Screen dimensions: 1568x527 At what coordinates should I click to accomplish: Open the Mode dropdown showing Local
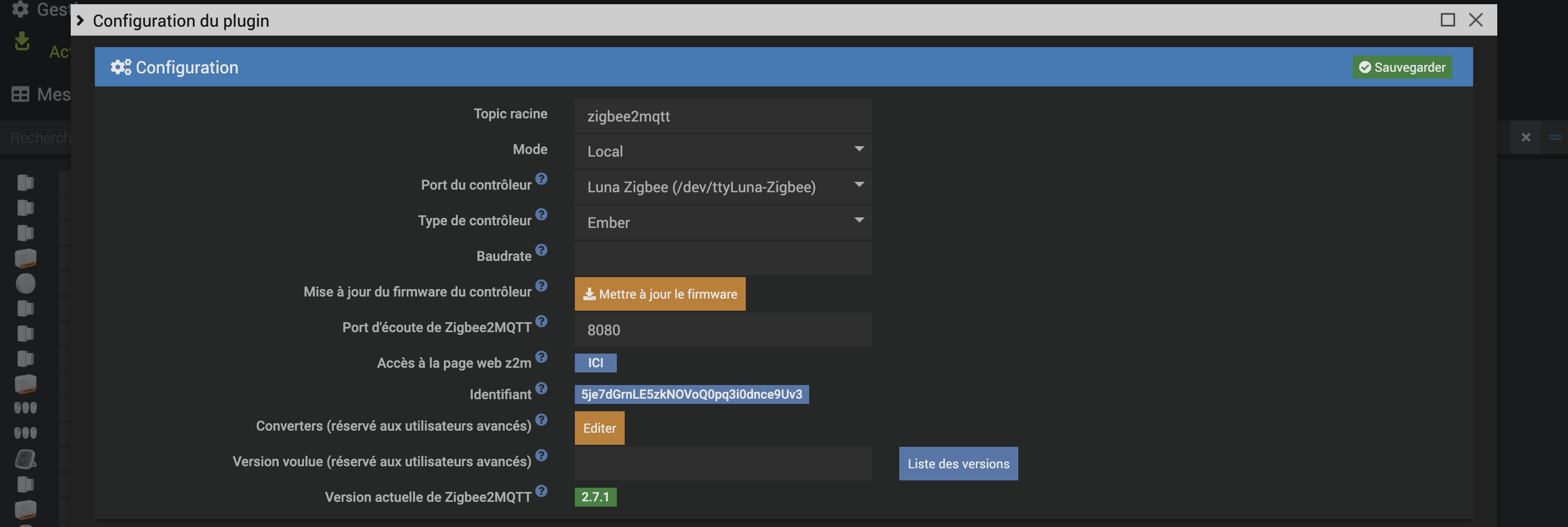[723, 151]
